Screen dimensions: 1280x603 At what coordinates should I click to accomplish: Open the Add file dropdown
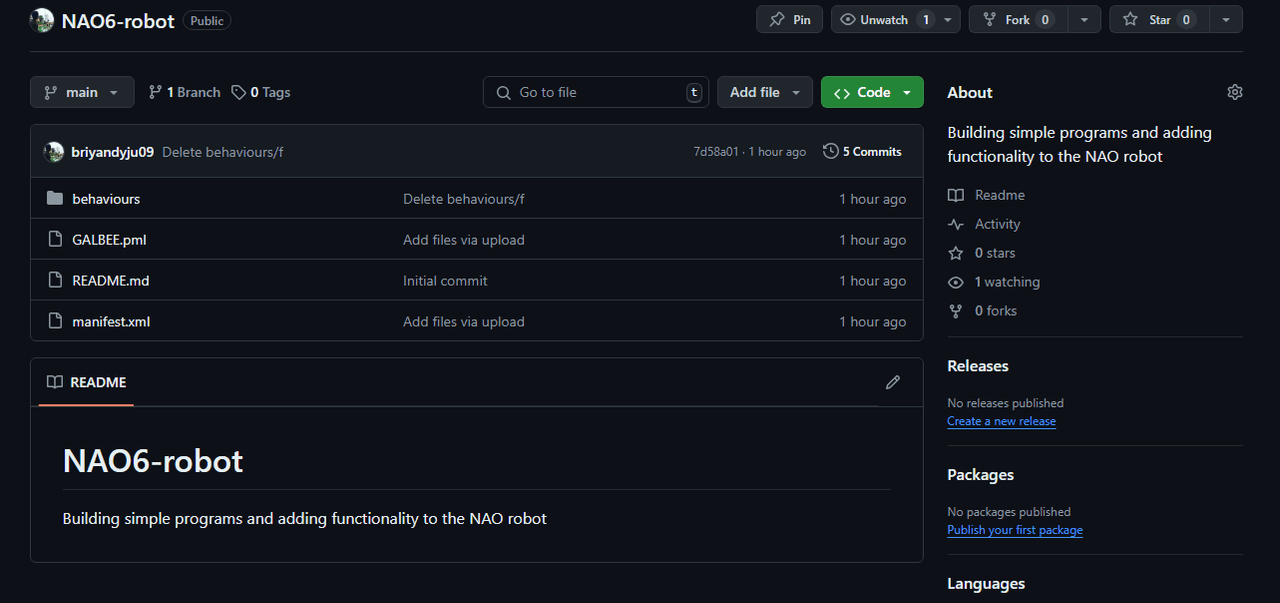click(x=765, y=92)
